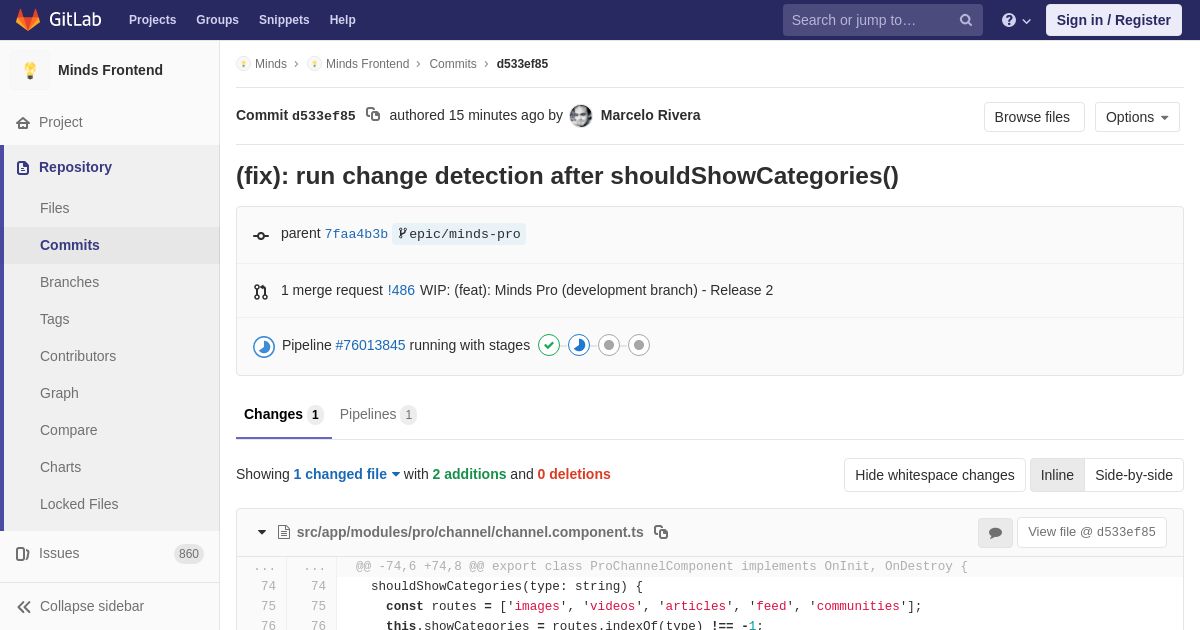
Task: Open src/app/modules/pro/channel/channel.component.ts file link
Action: click(x=470, y=532)
